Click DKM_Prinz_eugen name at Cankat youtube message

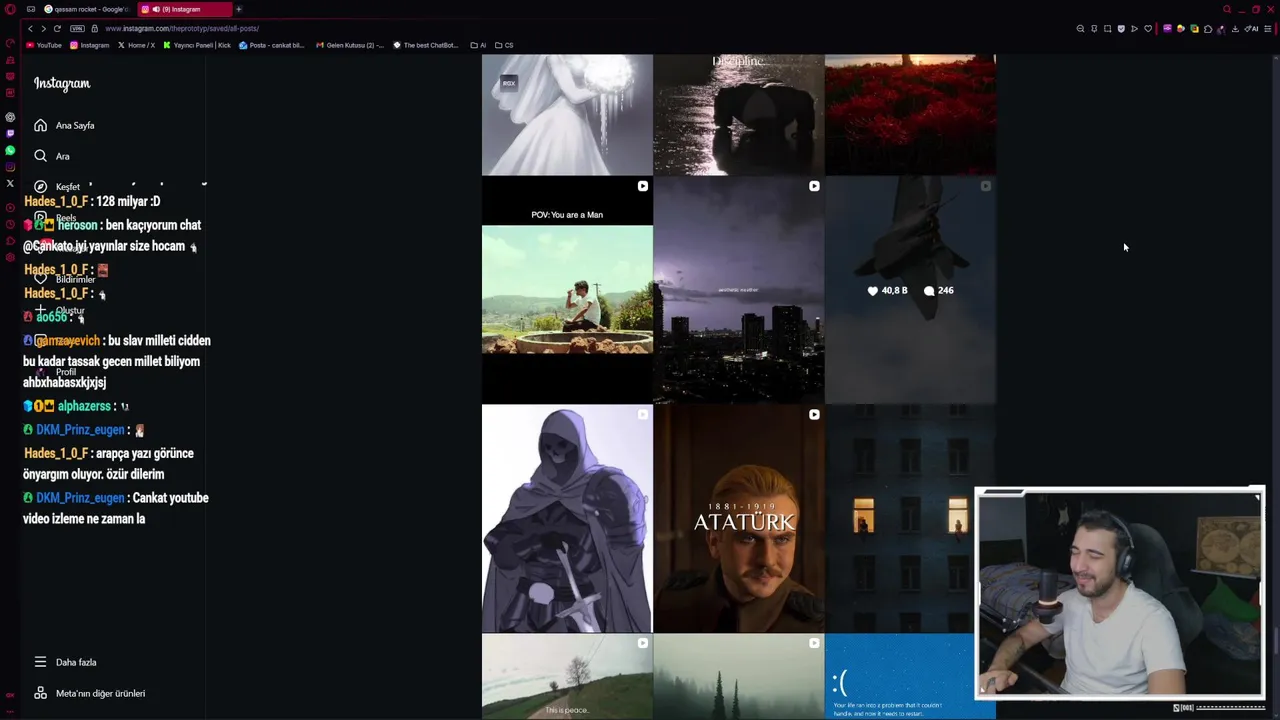(x=80, y=498)
